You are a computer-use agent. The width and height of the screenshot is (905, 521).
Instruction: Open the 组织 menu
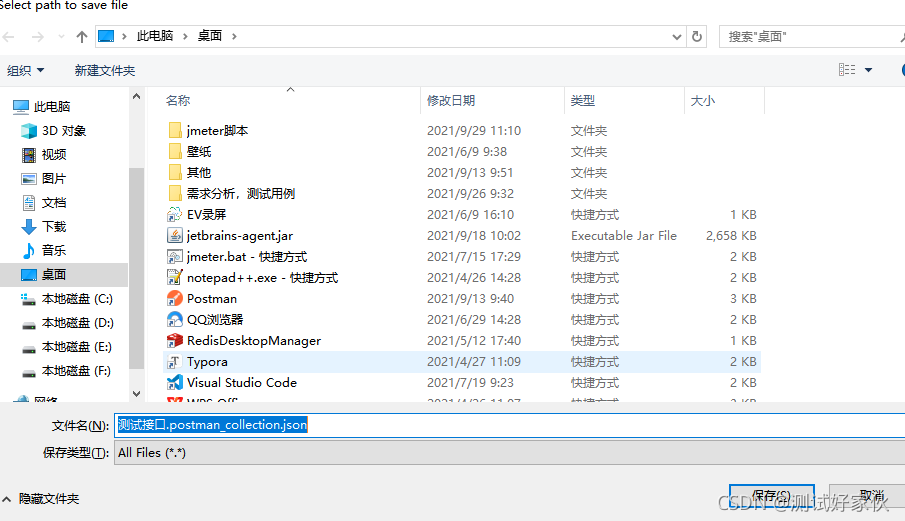click(25, 70)
